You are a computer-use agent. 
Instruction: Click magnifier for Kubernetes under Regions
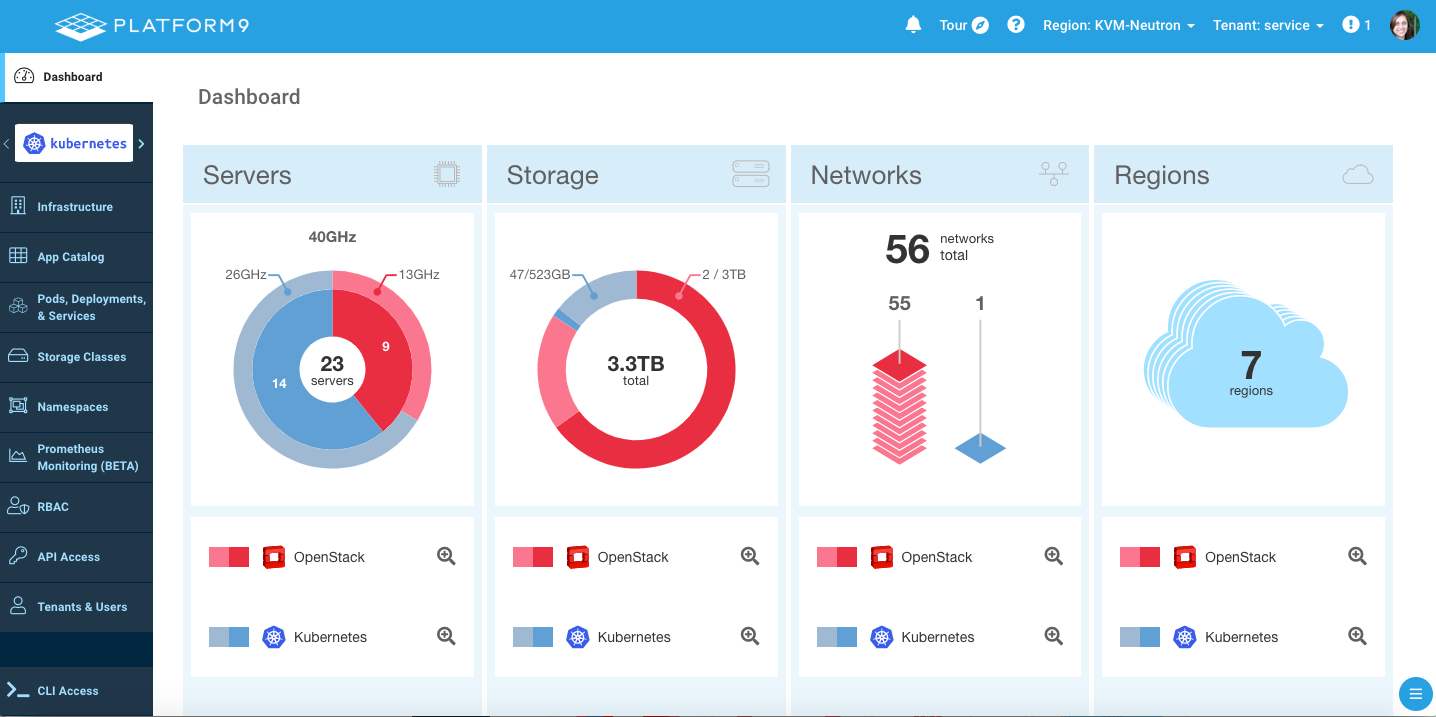[x=1357, y=636]
